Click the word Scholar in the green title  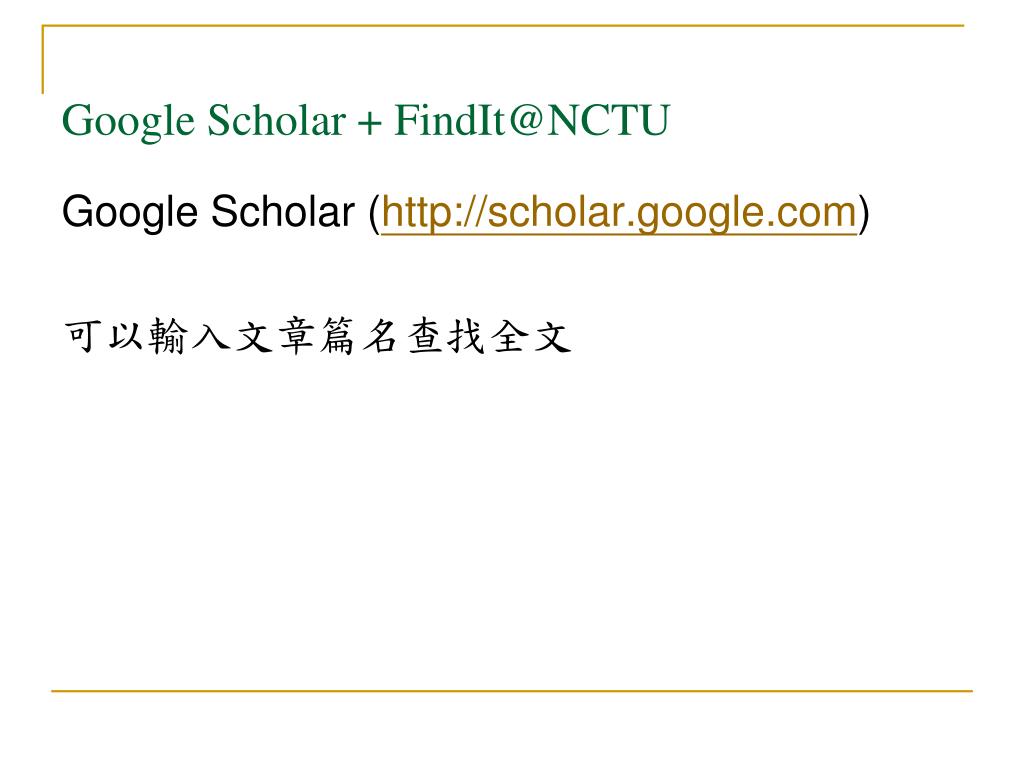point(276,120)
